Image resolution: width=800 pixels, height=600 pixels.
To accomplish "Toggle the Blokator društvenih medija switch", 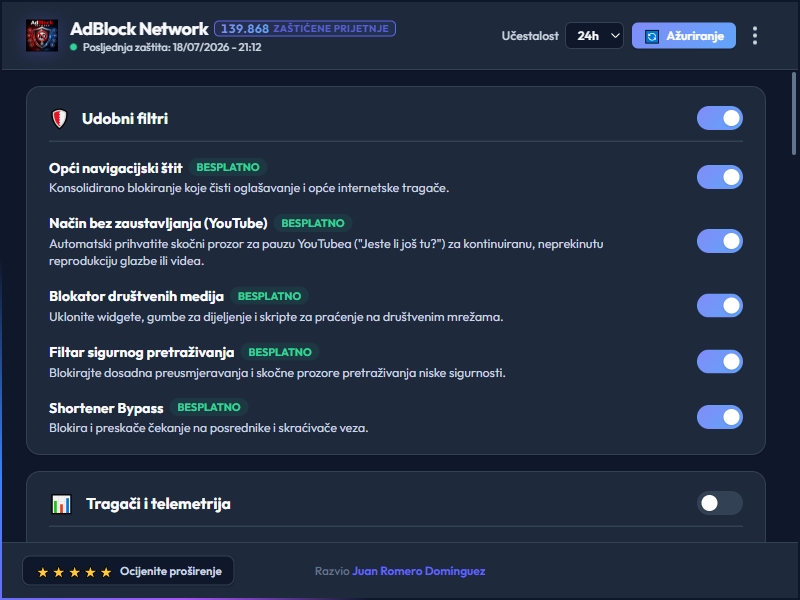I will point(719,306).
